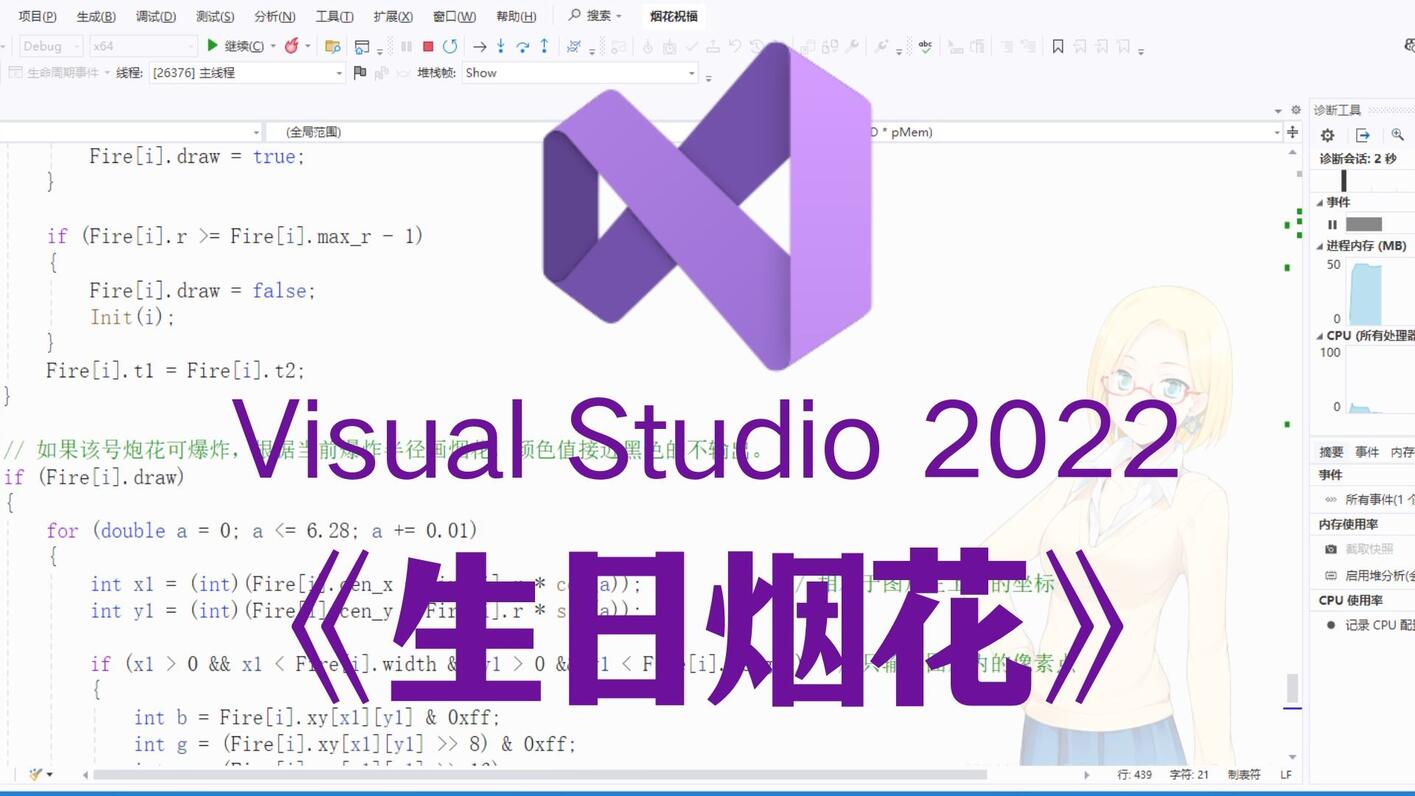The image size is (1415, 796).
Task: Click the Break All pause icon
Action: (406, 46)
